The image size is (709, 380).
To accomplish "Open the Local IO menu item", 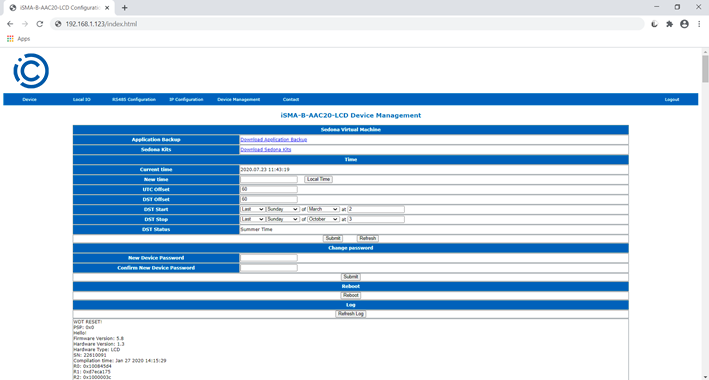I will coord(82,100).
